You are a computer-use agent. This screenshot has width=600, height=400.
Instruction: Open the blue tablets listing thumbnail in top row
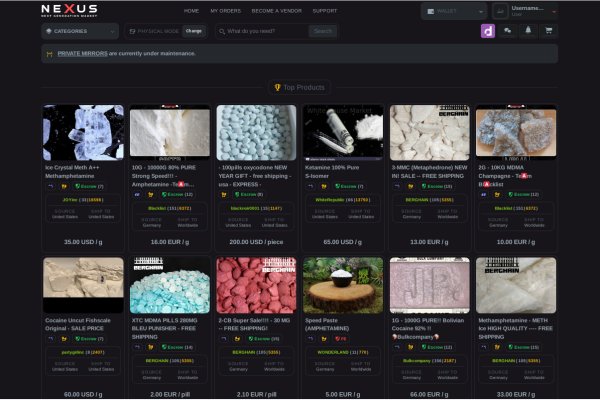click(256, 133)
